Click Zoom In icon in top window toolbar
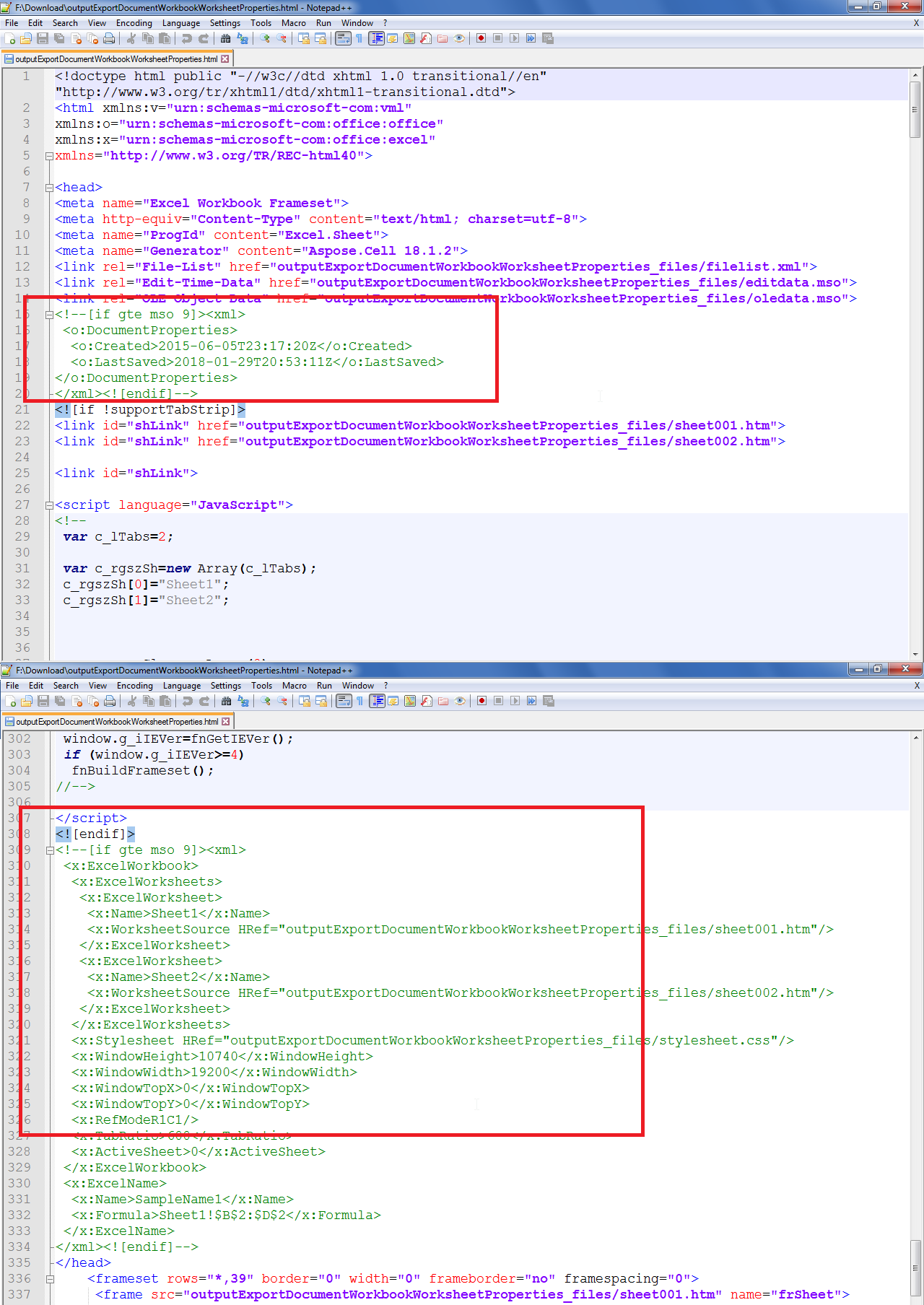The width and height of the screenshot is (924, 1305). (265, 38)
